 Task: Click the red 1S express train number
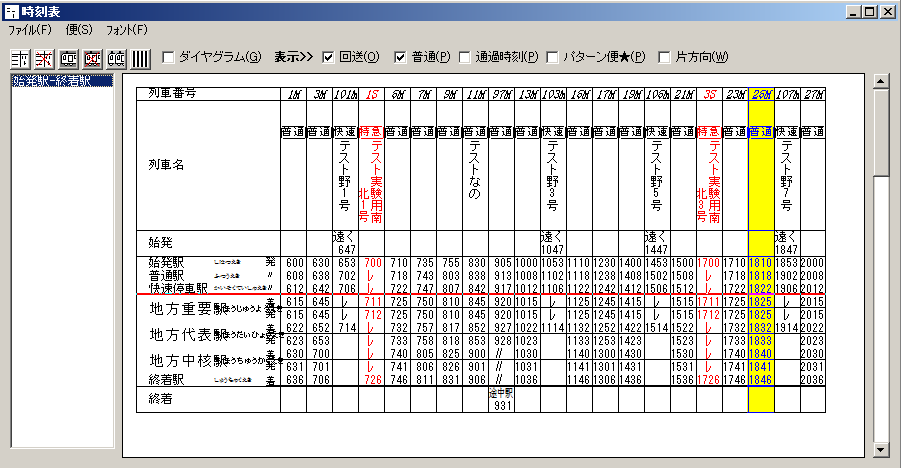click(x=372, y=95)
